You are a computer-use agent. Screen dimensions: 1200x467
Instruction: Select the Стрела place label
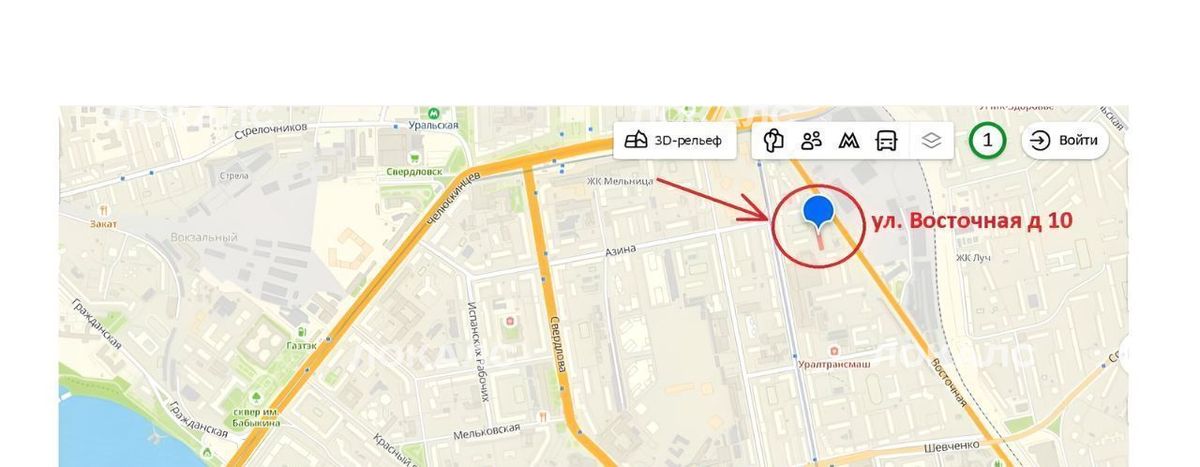pyautogui.click(x=233, y=176)
